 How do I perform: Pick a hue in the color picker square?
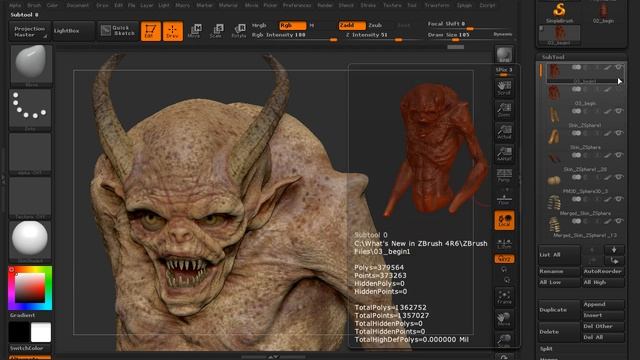tap(30, 288)
